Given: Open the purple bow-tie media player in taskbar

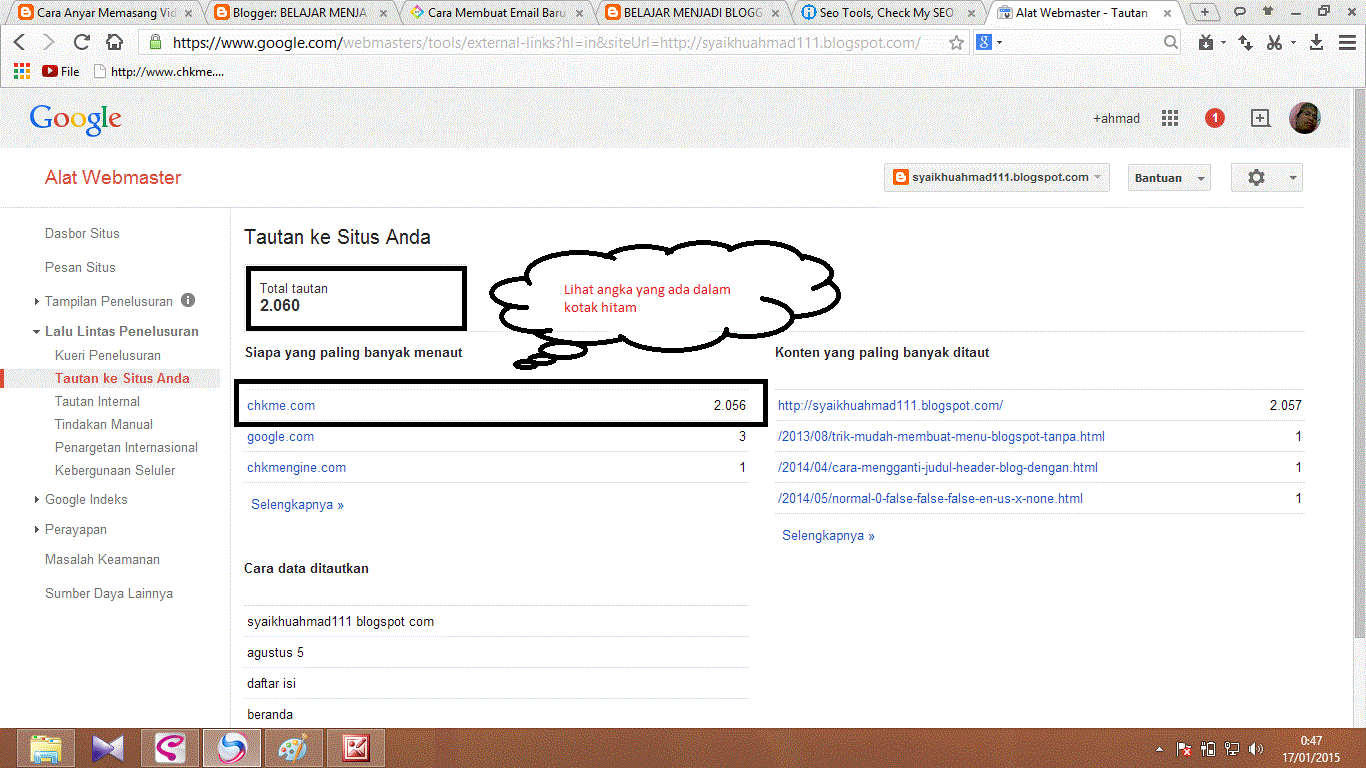Looking at the screenshot, I should [107, 748].
